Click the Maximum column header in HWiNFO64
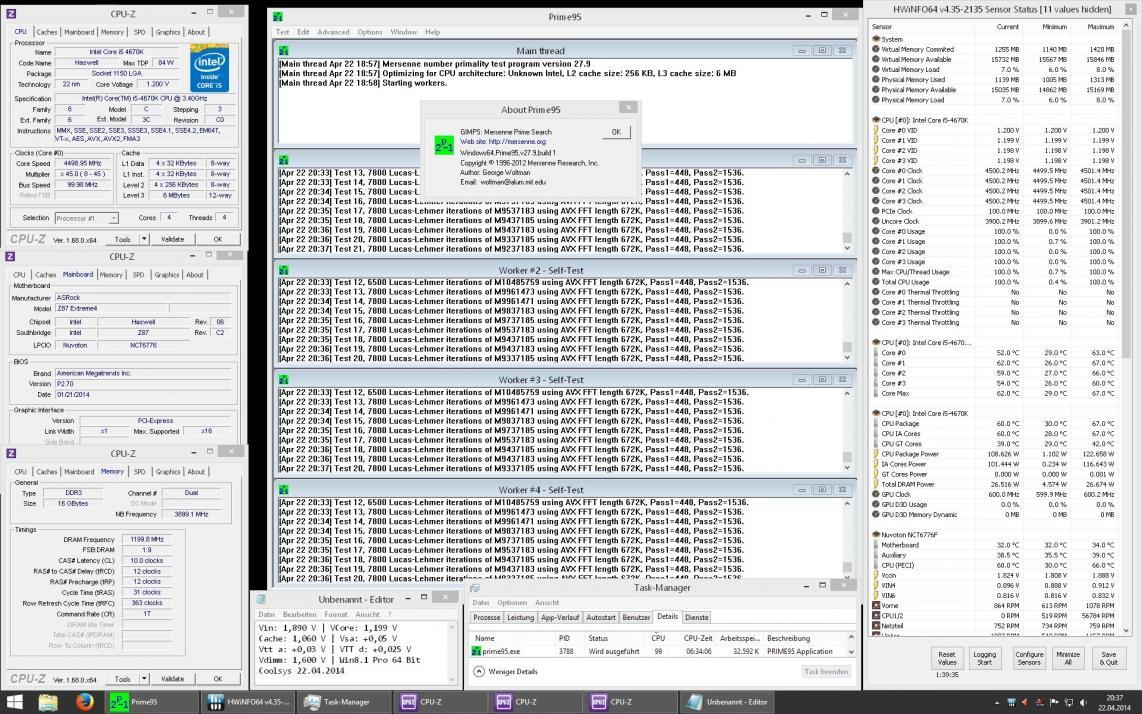The height and width of the screenshot is (714, 1142). [x=1100, y=27]
